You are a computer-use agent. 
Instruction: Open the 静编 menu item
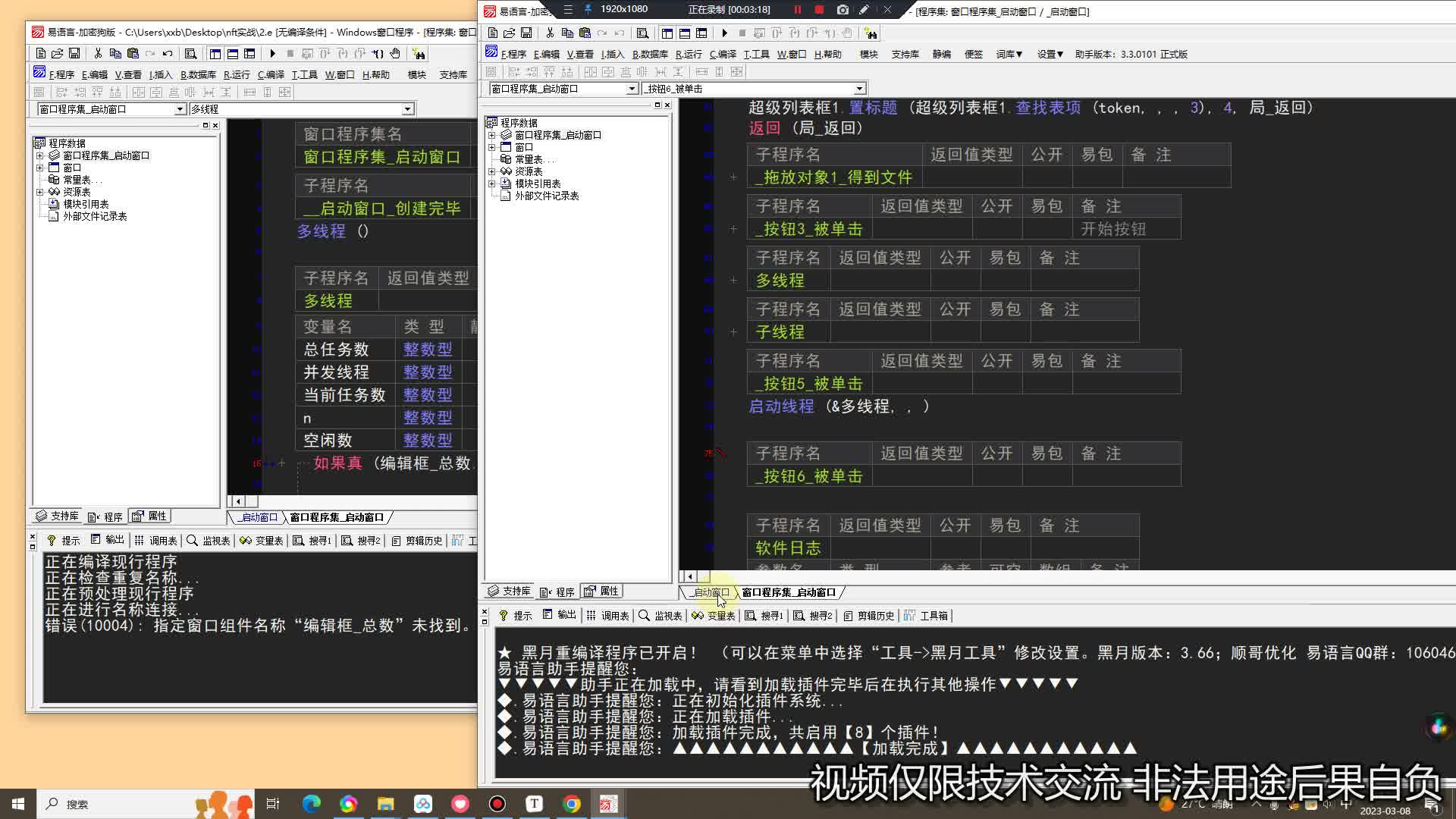941,54
